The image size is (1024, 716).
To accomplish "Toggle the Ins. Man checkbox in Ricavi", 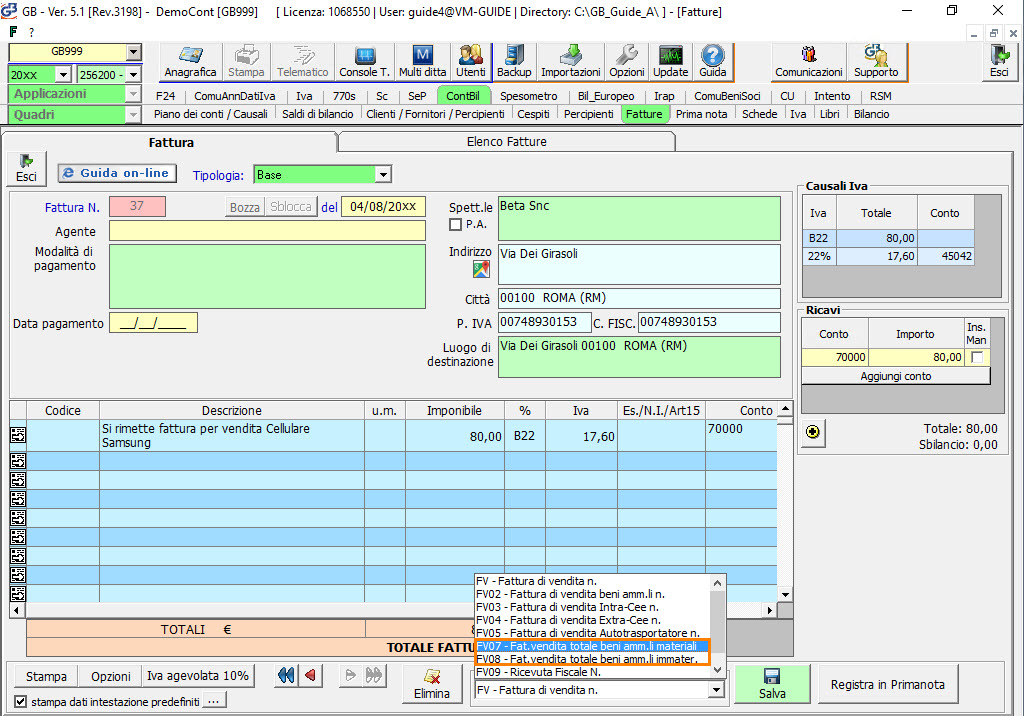I will [977, 357].
